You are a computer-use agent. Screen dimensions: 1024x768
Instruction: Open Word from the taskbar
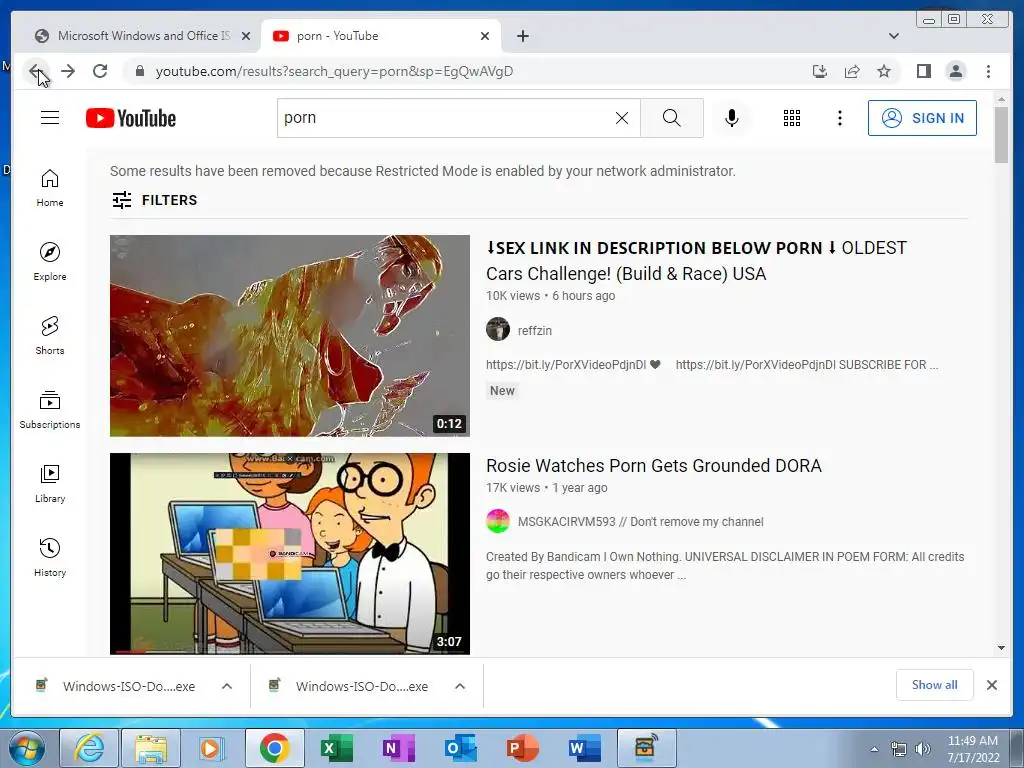tap(584, 748)
